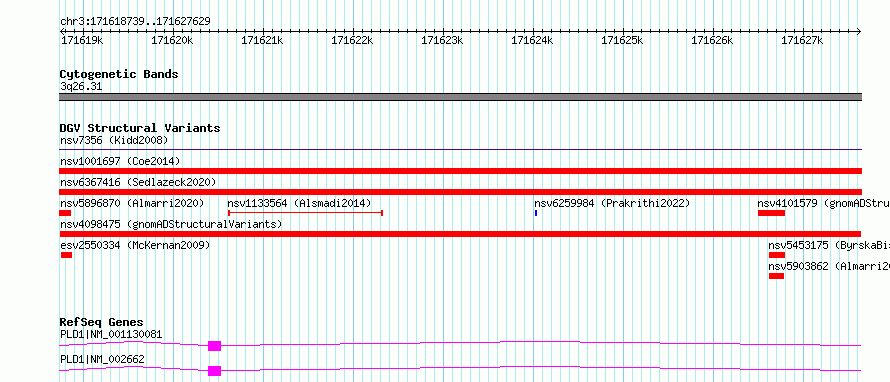Click the 'Cytogenetic Bands' track title
This screenshot has width=890, height=382.
click(119, 74)
